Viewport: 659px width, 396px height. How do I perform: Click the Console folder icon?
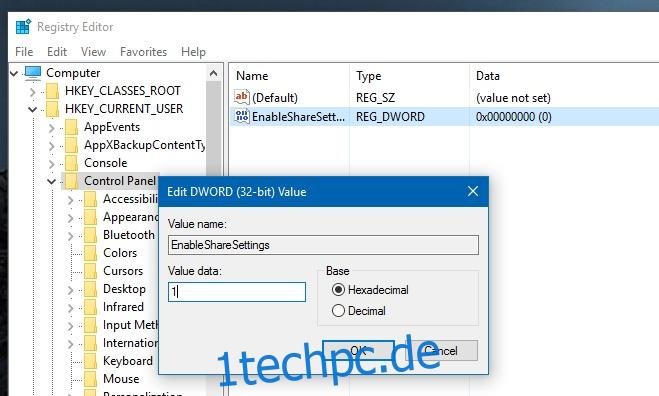(71, 163)
